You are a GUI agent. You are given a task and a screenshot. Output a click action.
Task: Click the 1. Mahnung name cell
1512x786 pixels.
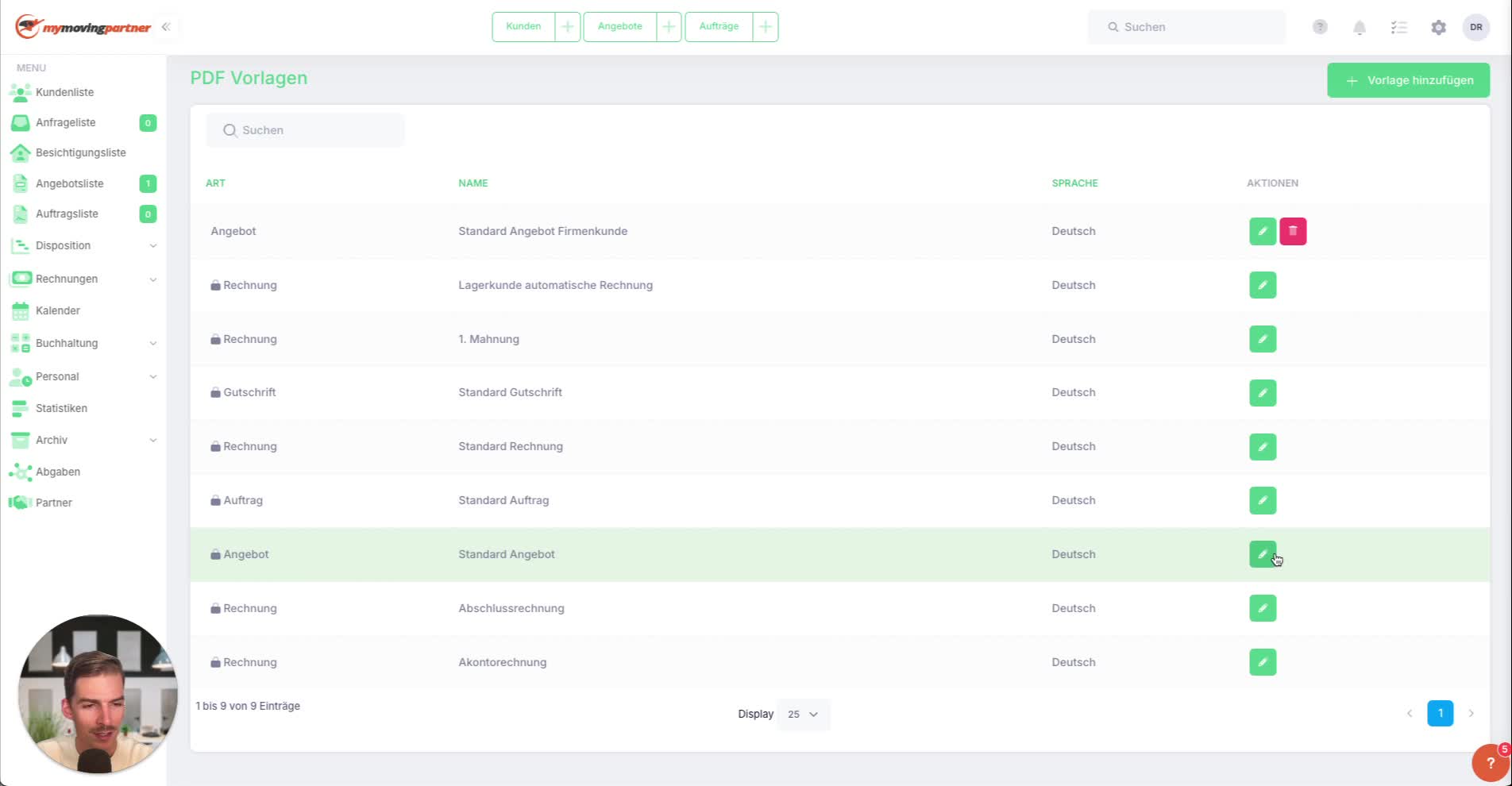point(488,339)
